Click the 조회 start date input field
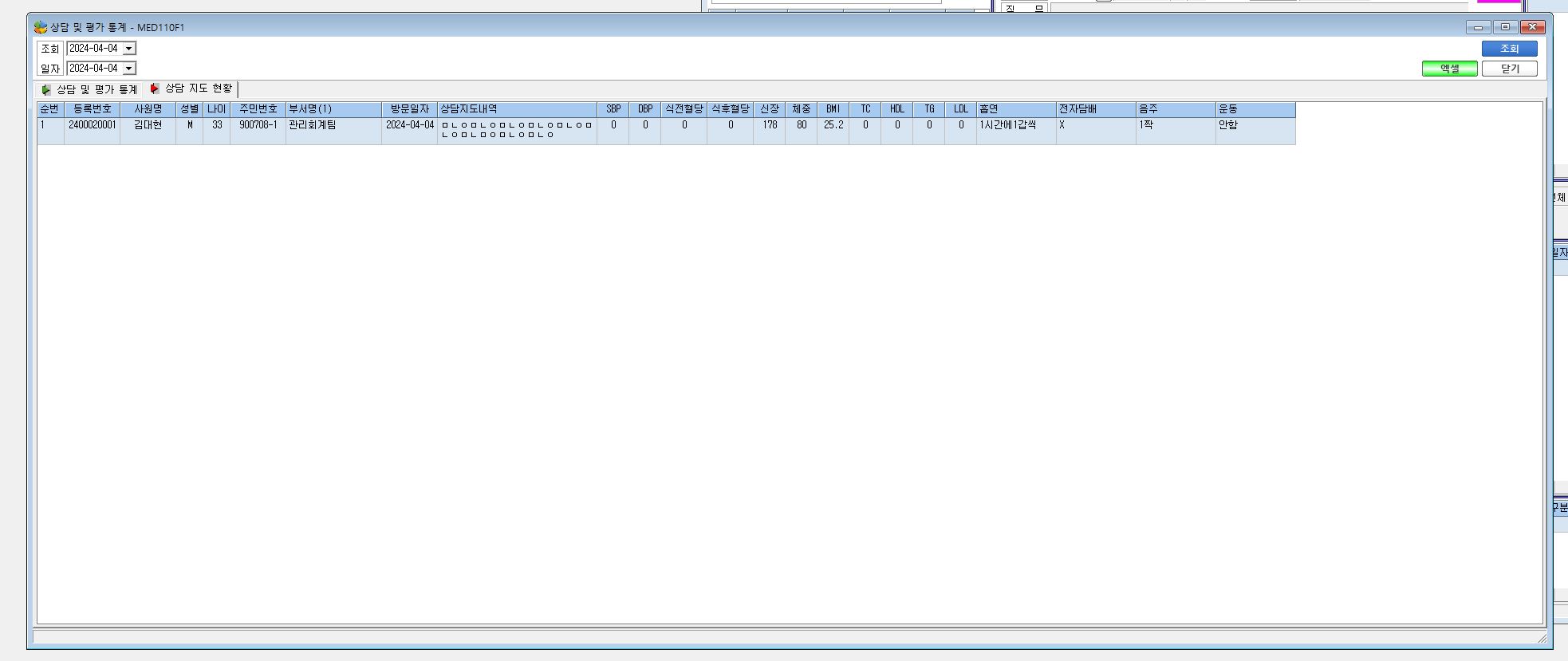 (94, 49)
